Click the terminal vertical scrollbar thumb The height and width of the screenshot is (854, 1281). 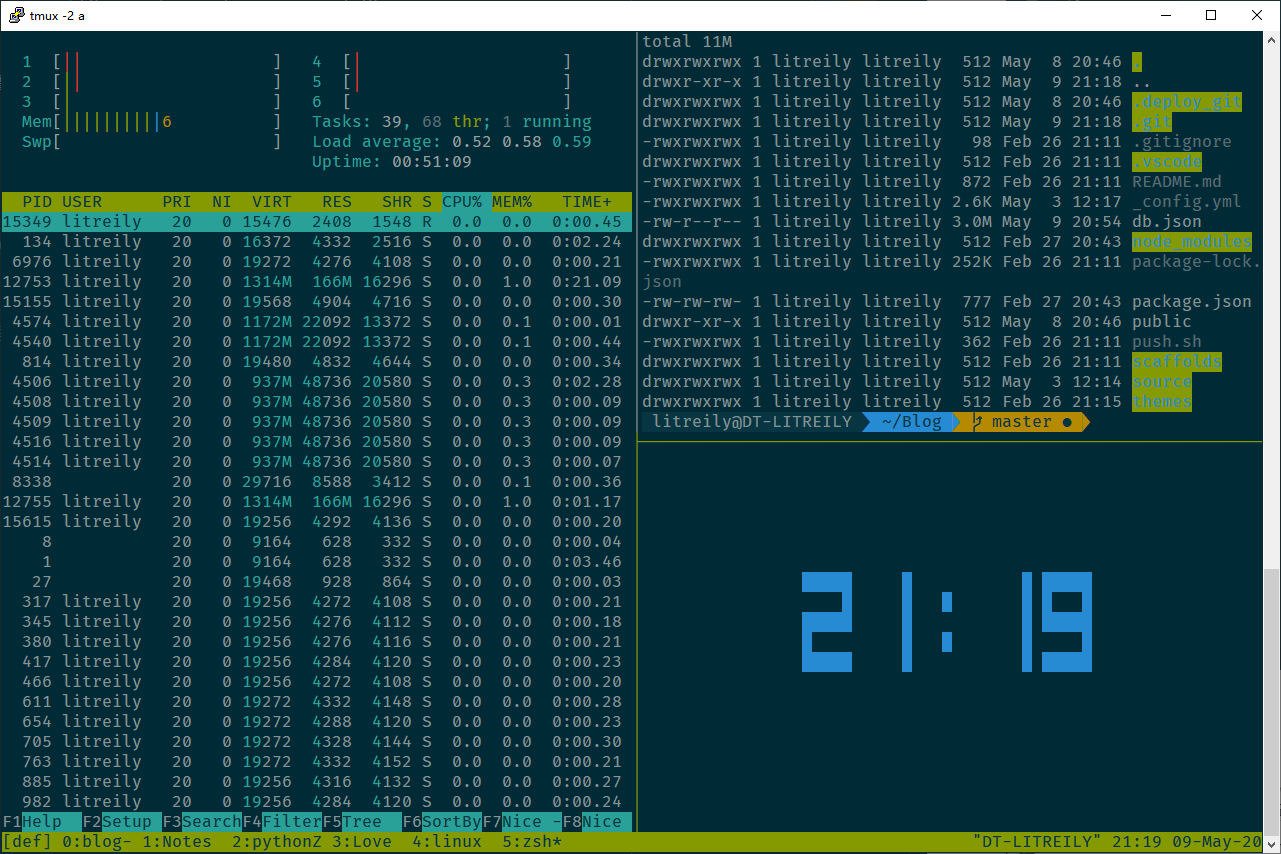1271,700
